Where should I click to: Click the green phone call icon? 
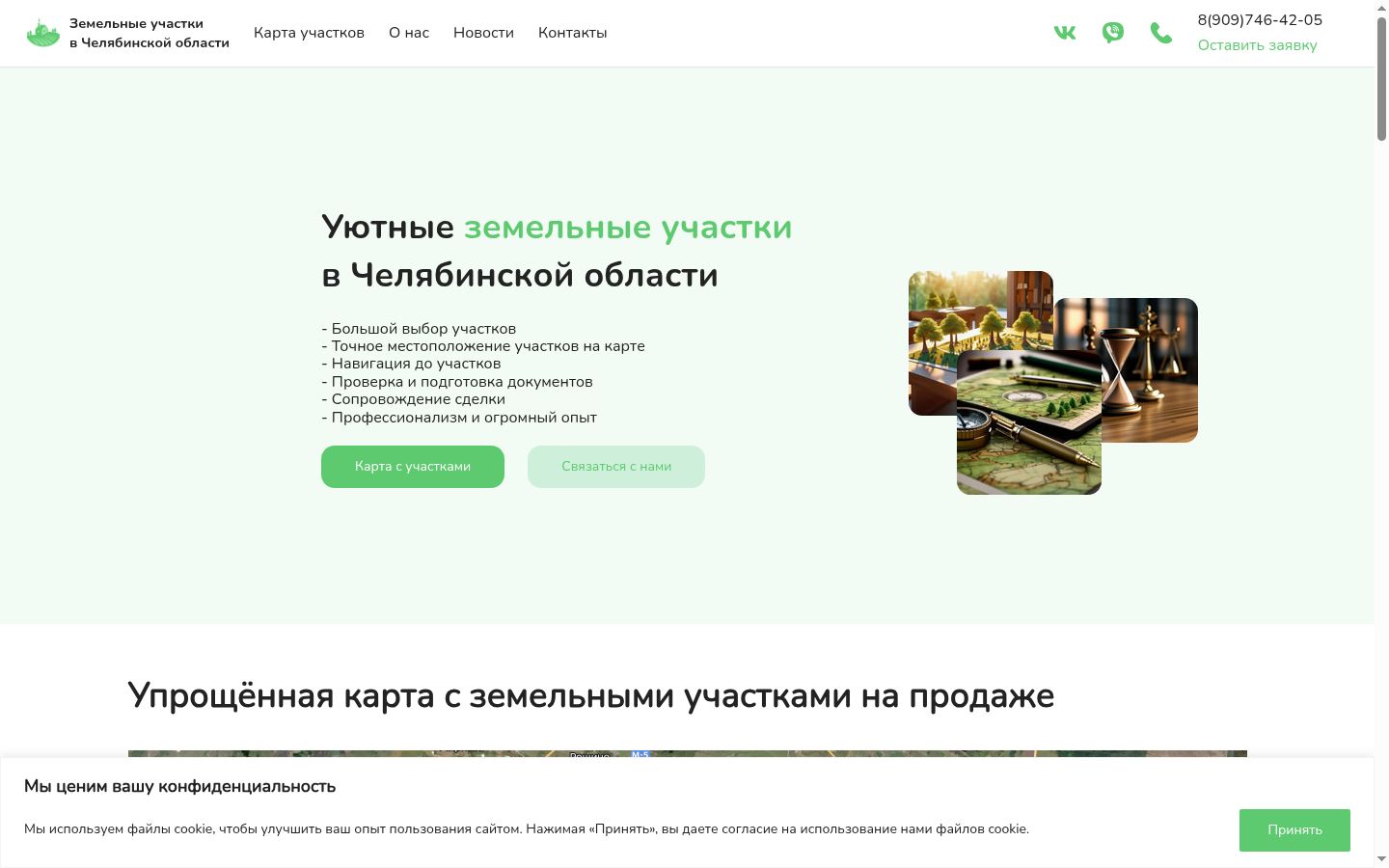point(1161,33)
